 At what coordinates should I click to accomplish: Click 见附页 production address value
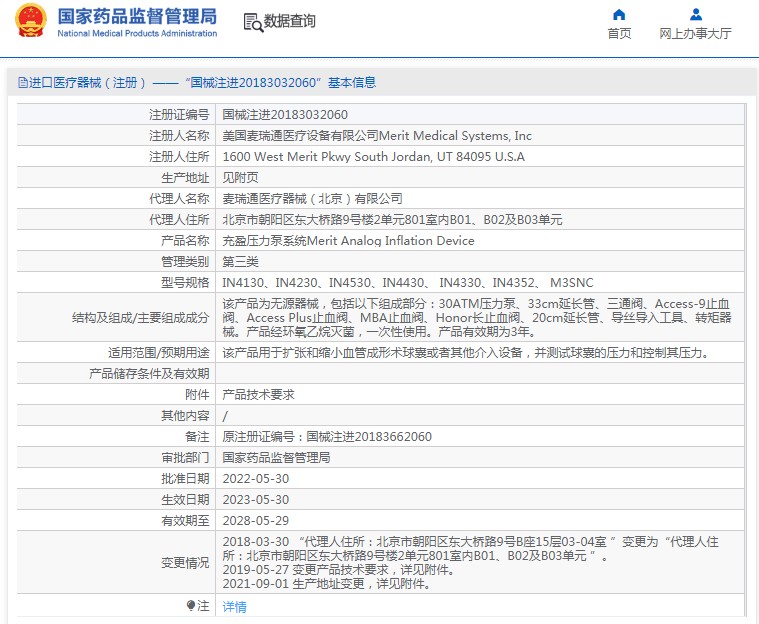tap(240, 178)
